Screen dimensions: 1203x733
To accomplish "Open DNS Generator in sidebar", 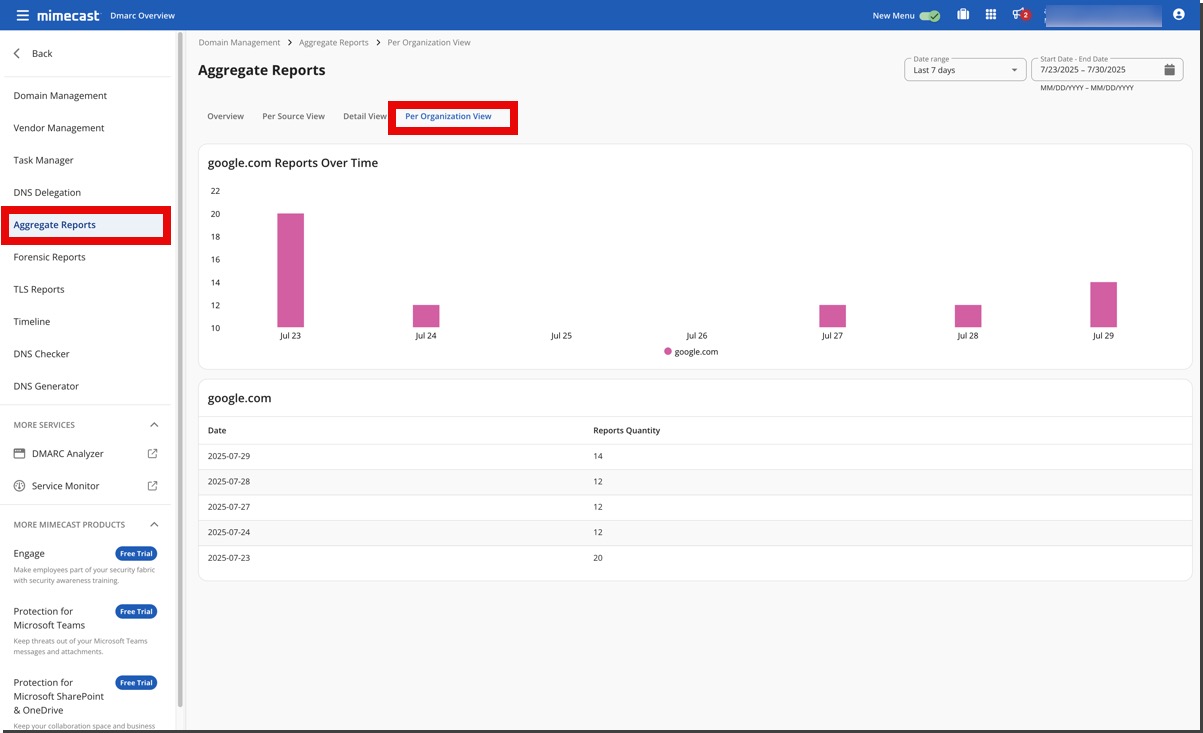I will pyautogui.click(x=46, y=386).
